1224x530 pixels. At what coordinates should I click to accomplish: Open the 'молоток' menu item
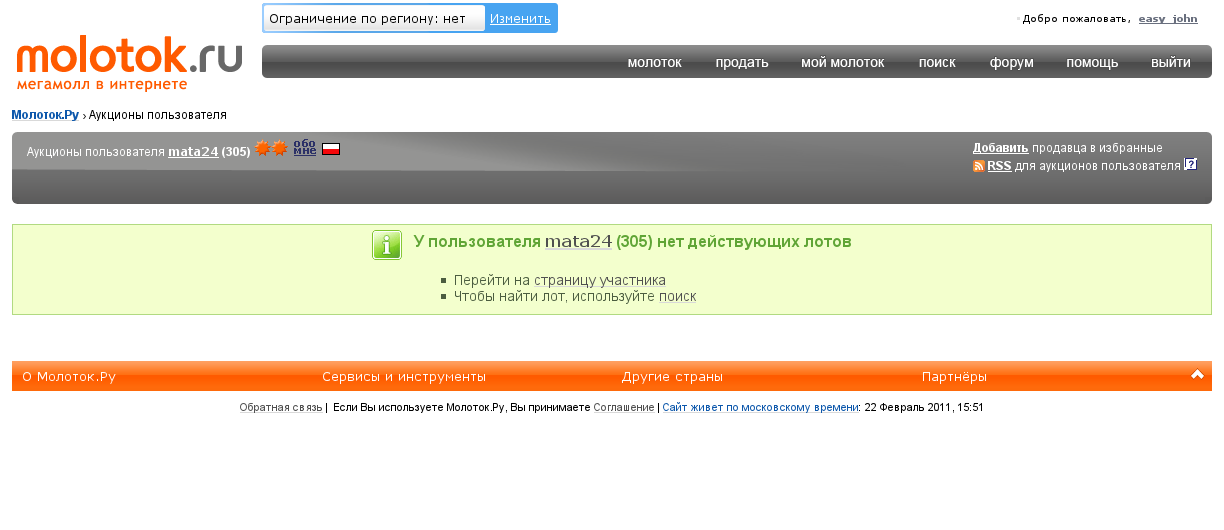(x=654, y=62)
